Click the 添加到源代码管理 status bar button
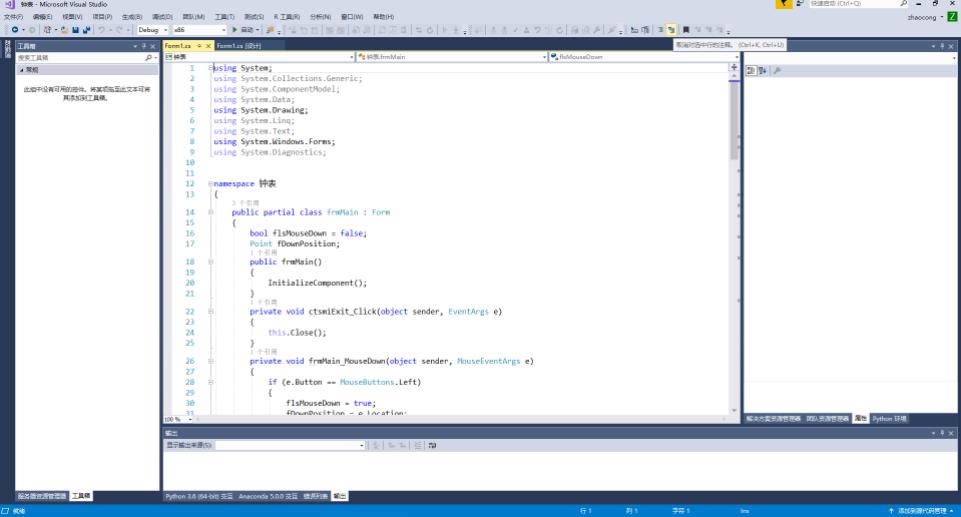 point(920,510)
